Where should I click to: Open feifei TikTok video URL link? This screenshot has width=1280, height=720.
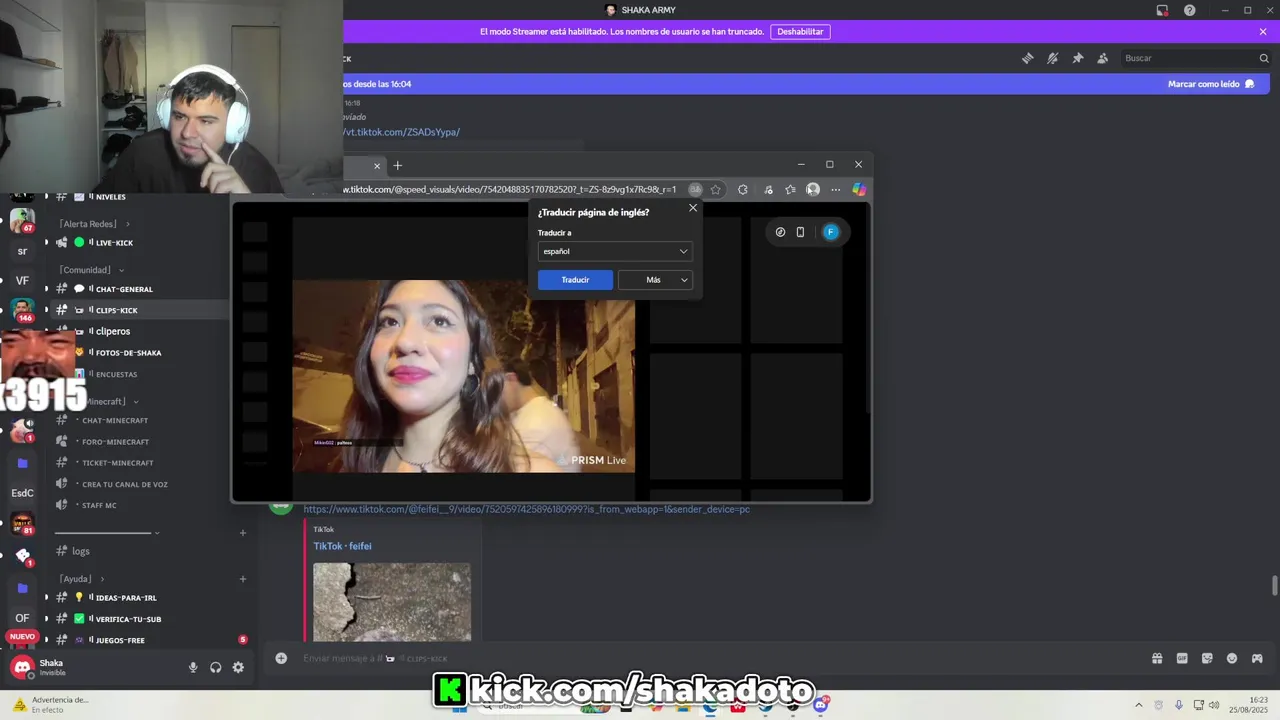coord(526,509)
